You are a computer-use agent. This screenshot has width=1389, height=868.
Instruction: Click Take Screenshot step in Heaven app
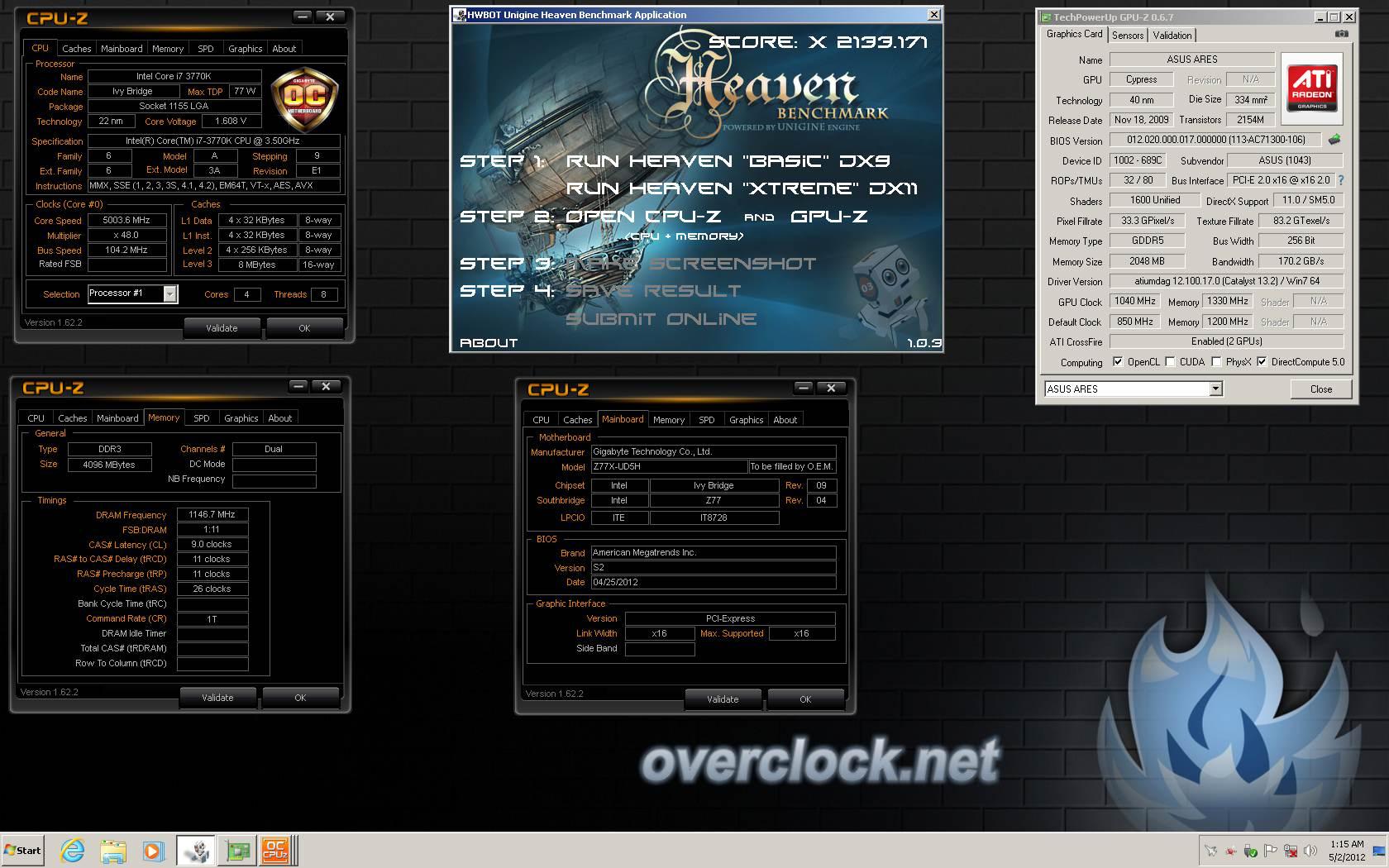pos(691,264)
